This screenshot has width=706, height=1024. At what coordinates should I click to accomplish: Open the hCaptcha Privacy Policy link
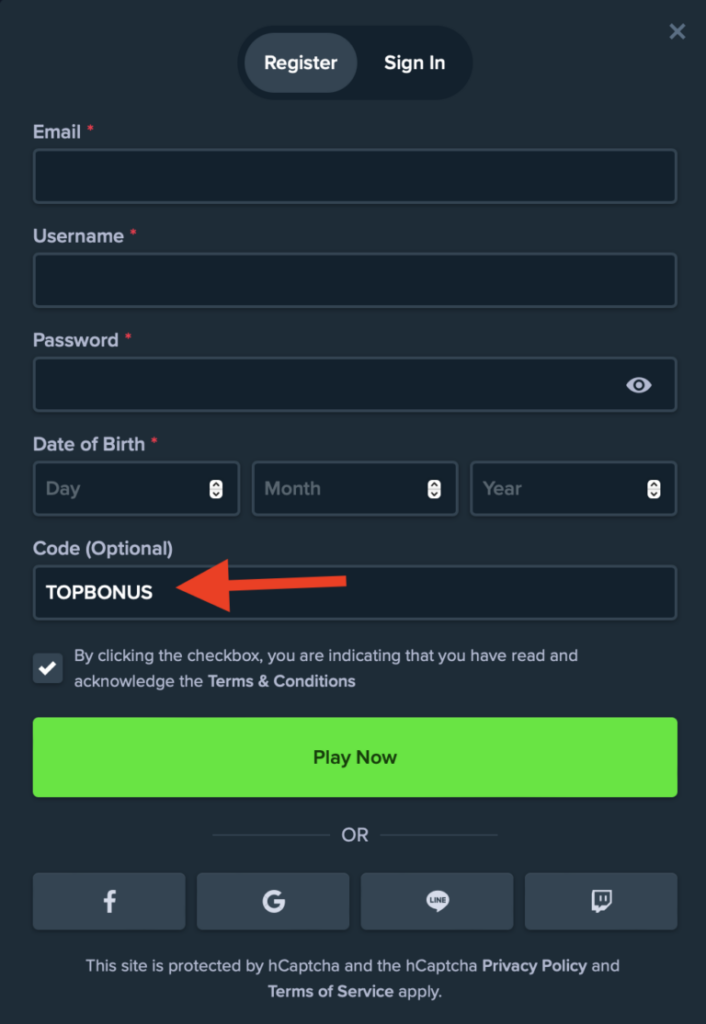click(534, 966)
